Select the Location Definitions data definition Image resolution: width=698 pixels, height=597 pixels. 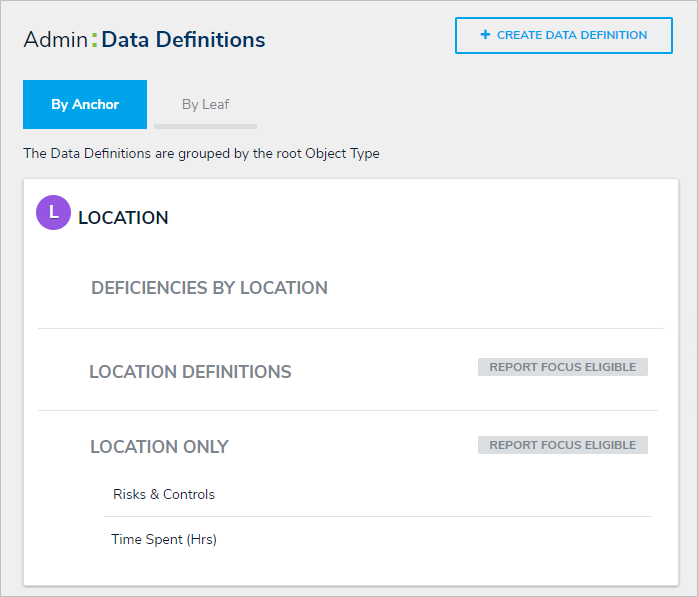point(190,372)
